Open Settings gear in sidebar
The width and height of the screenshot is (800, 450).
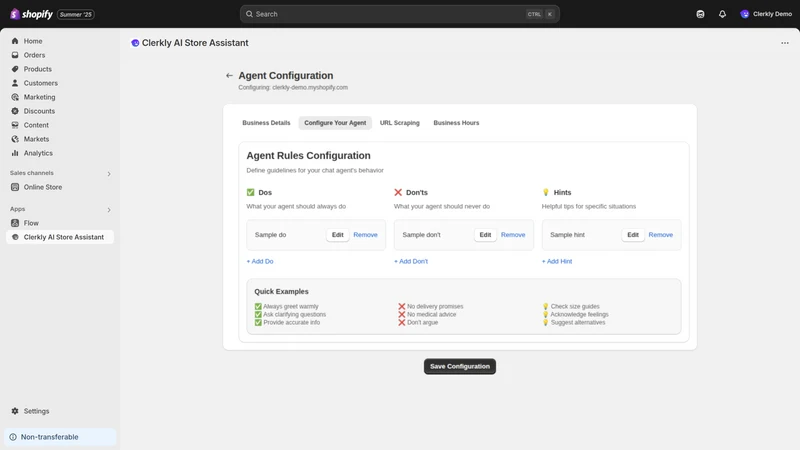(15, 411)
